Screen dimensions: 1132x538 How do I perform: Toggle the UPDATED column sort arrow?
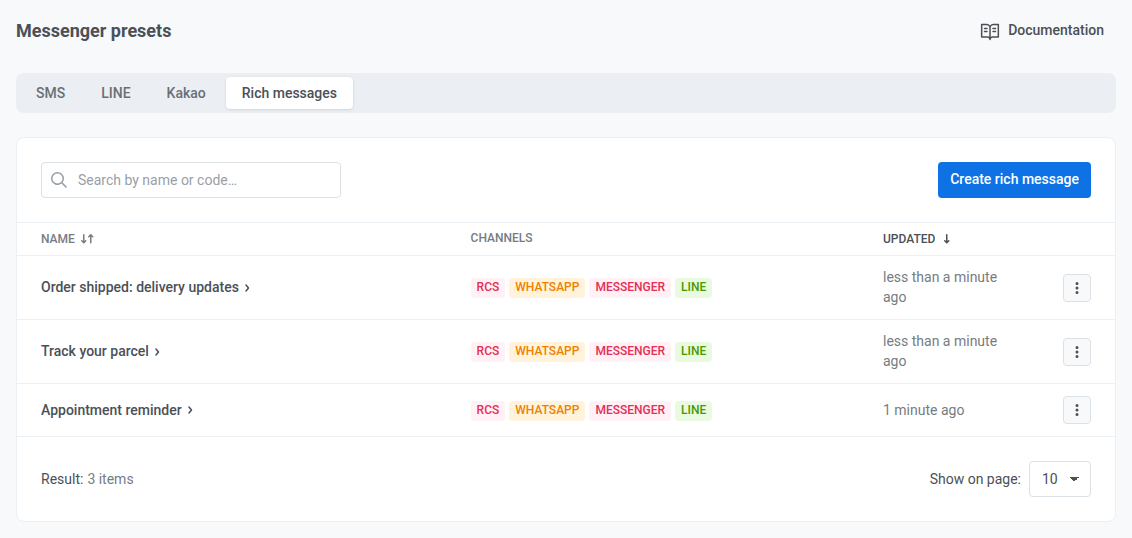[x=946, y=239]
